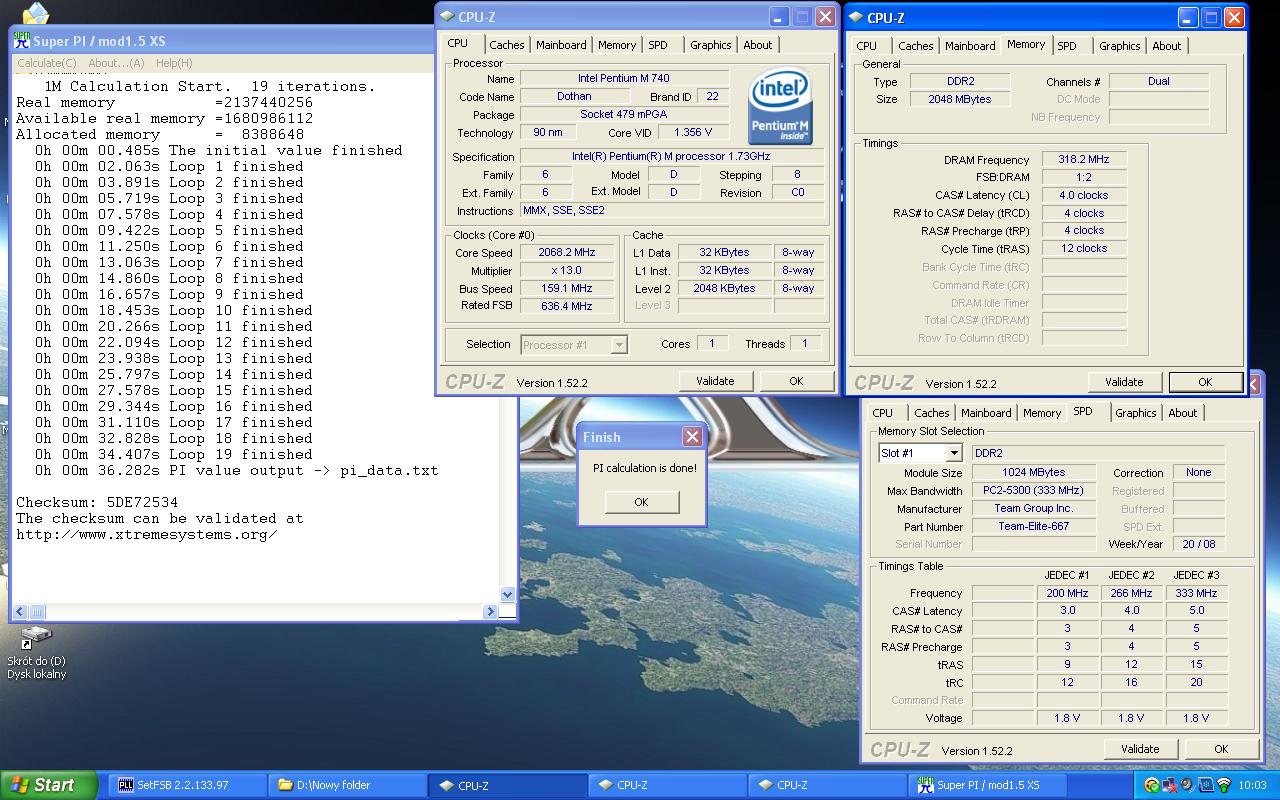Click Super PI vertical scrollbar down arrow
1280x800 pixels.
coord(507,594)
